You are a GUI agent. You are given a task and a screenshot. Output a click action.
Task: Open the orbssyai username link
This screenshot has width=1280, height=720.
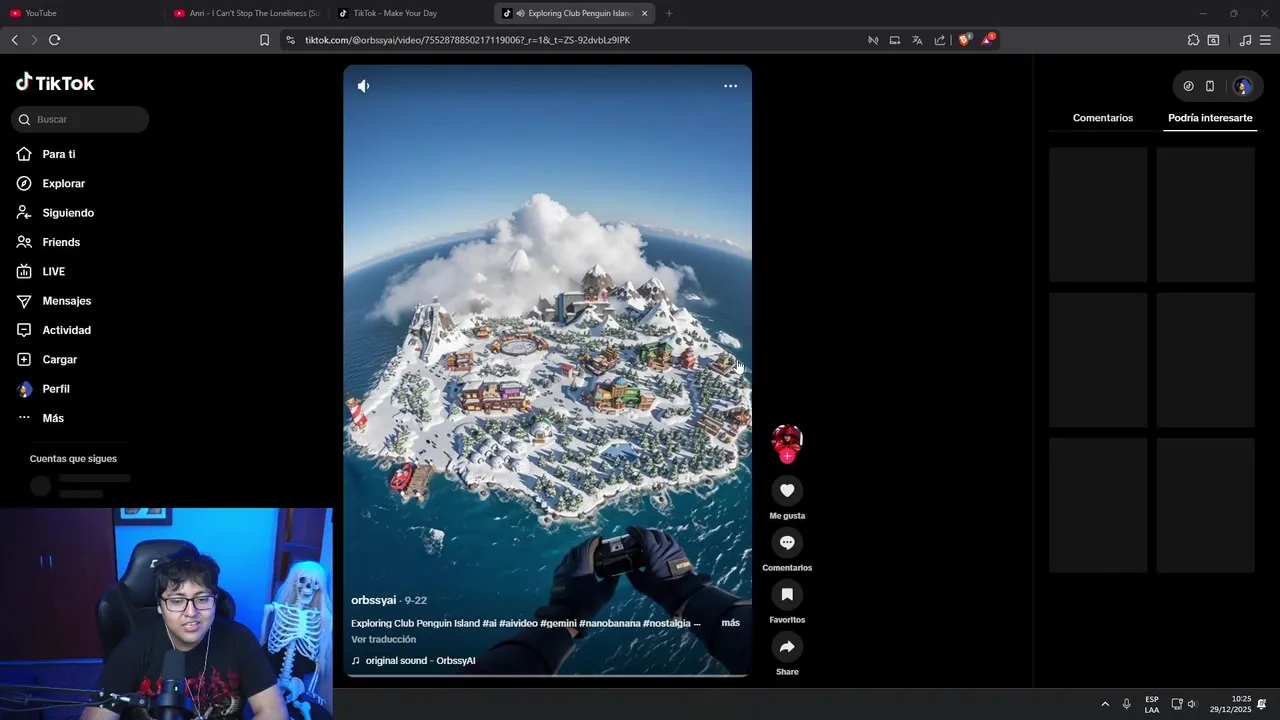[x=373, y=600]
